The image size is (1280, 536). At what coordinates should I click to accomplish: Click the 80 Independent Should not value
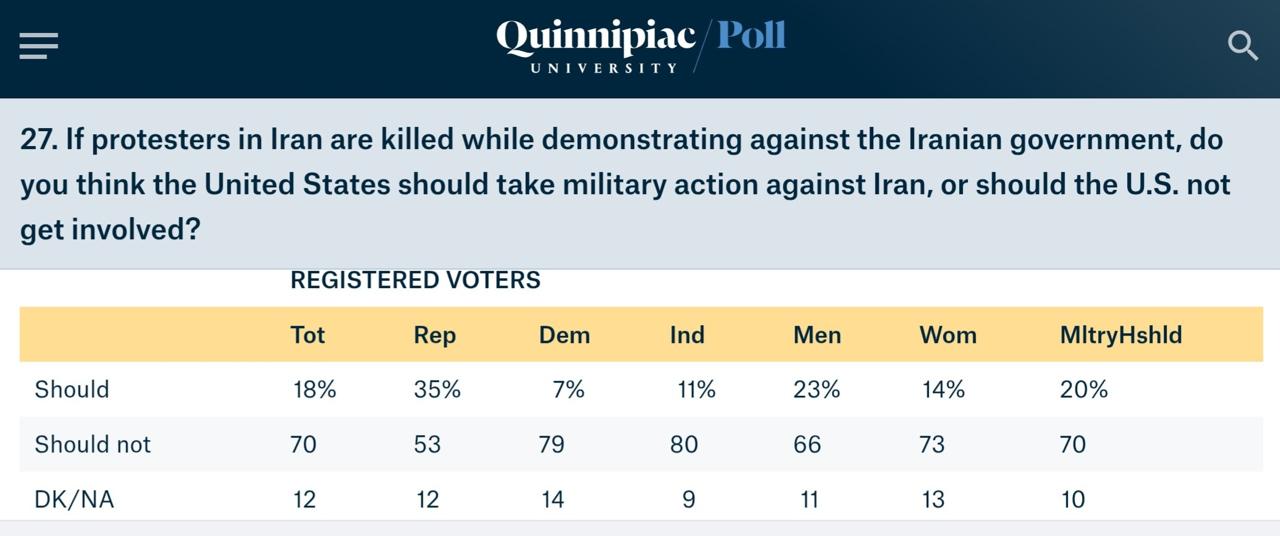click(x=684, y=444)
